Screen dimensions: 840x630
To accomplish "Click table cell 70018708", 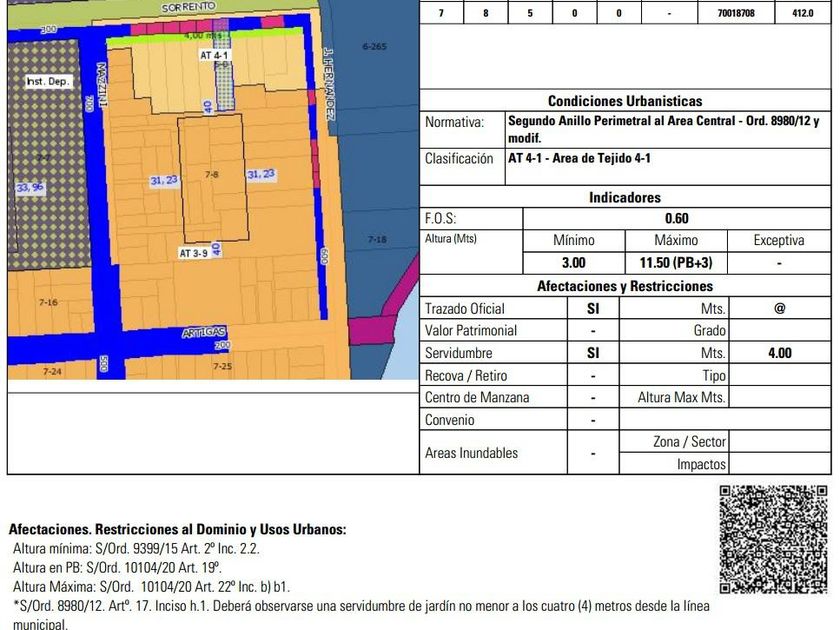I will 736,13.
